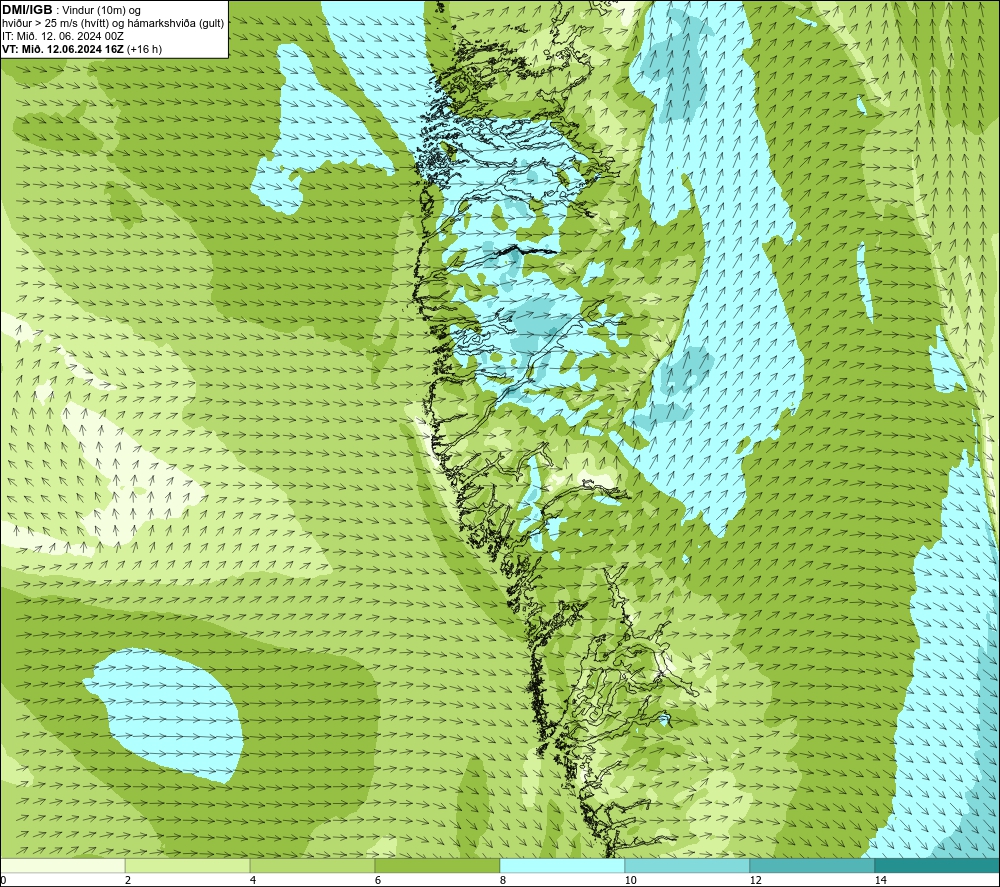Click the legend scale label '8'
Image resolution: width=1000 pixels, height=887 pixels.
tap(503, 881)
